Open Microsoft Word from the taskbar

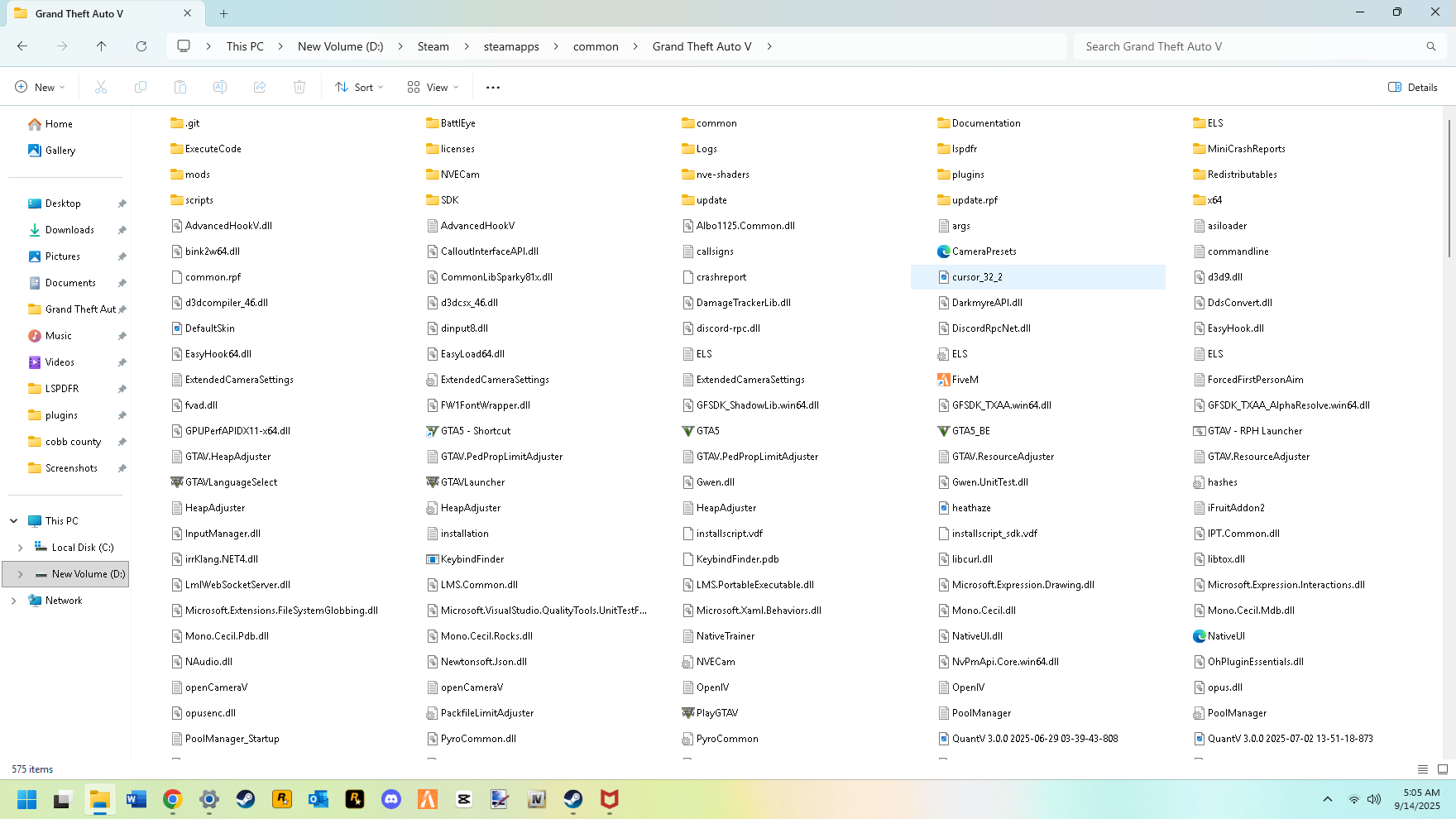[x=136, y=799]
